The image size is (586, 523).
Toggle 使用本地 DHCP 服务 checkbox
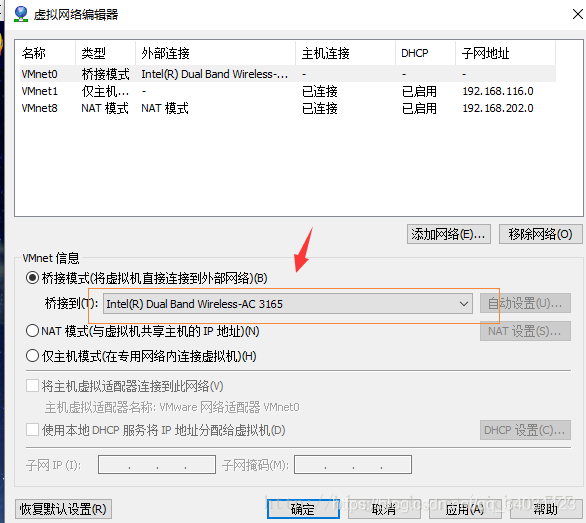[x=33, y=430]
